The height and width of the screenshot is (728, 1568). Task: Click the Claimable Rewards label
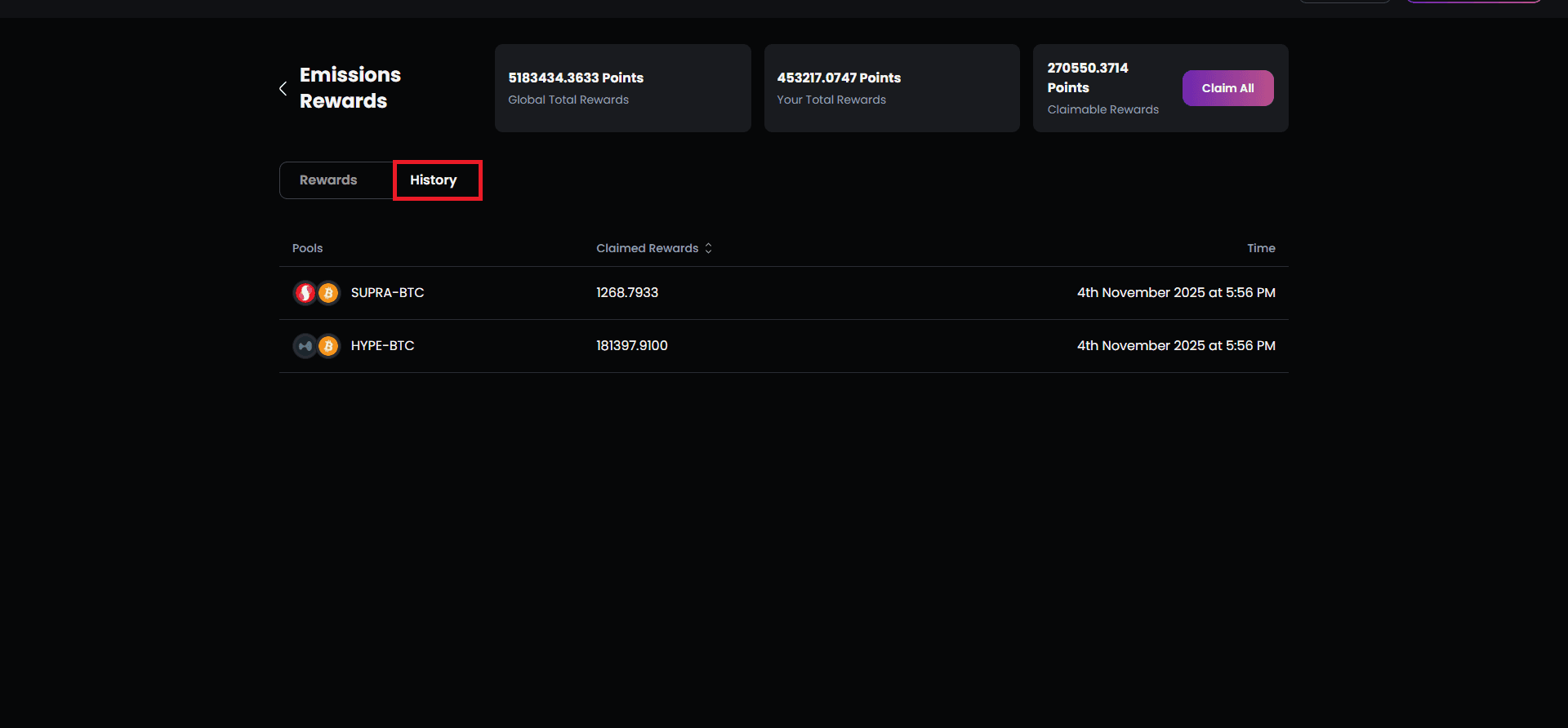click(x=1102, y=109)
